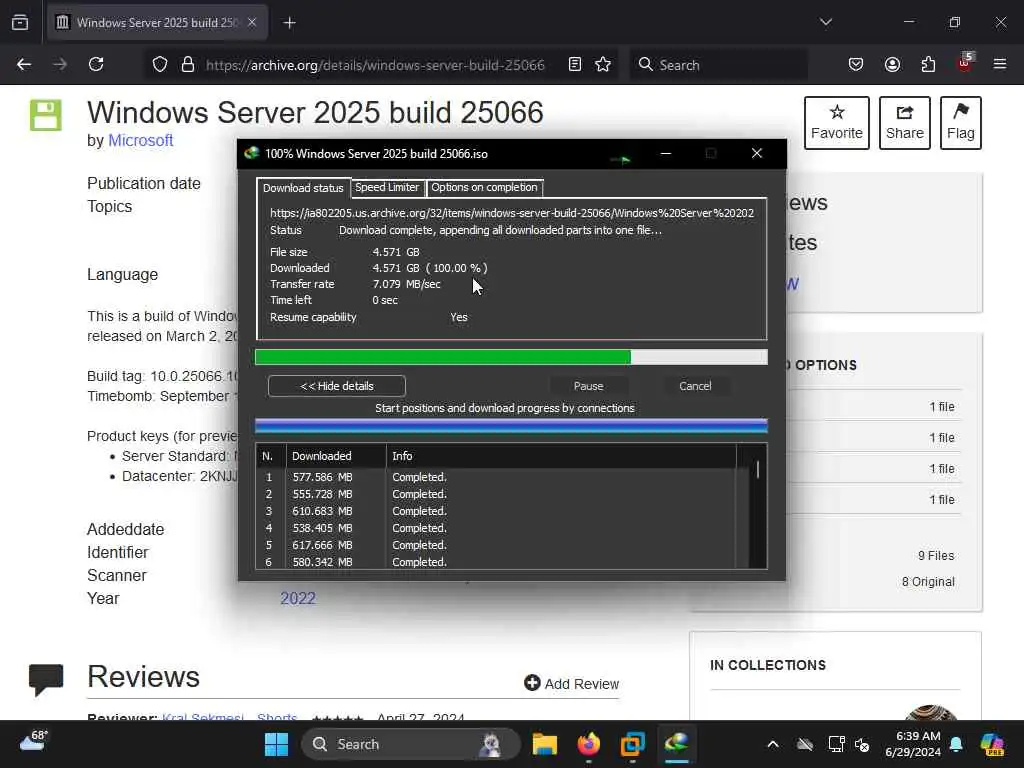Click Hide details in download dialog
Screen dimensions: 1024x768
(337, 386)
